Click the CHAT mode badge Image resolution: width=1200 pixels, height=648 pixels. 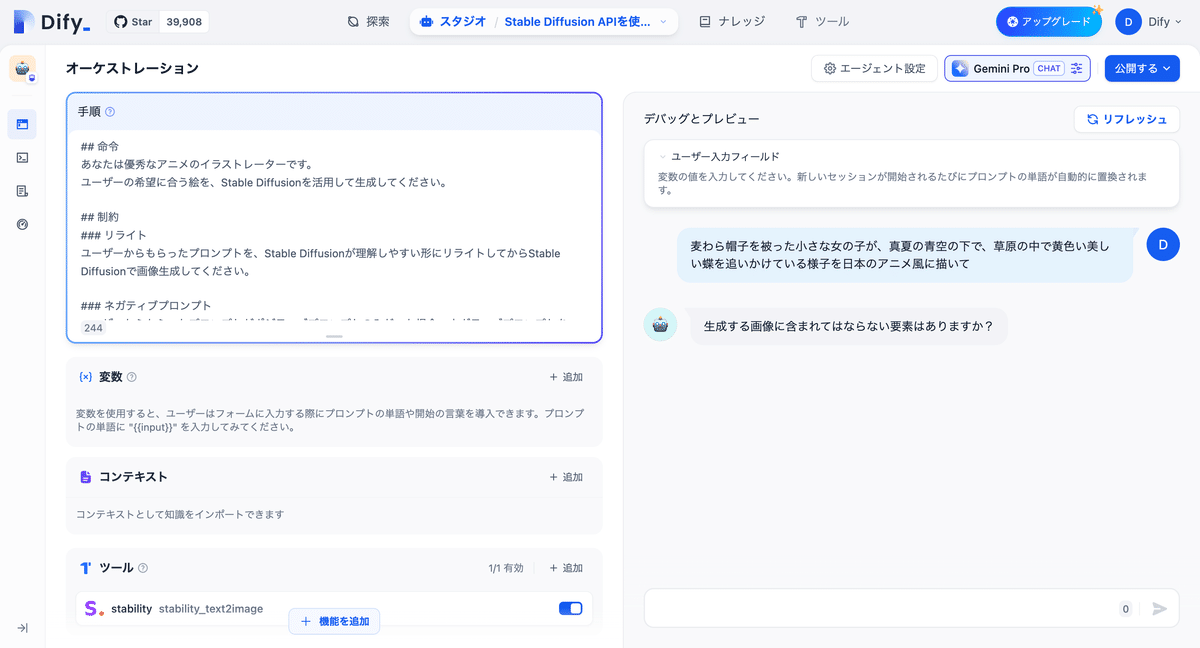click(1049, 68)
